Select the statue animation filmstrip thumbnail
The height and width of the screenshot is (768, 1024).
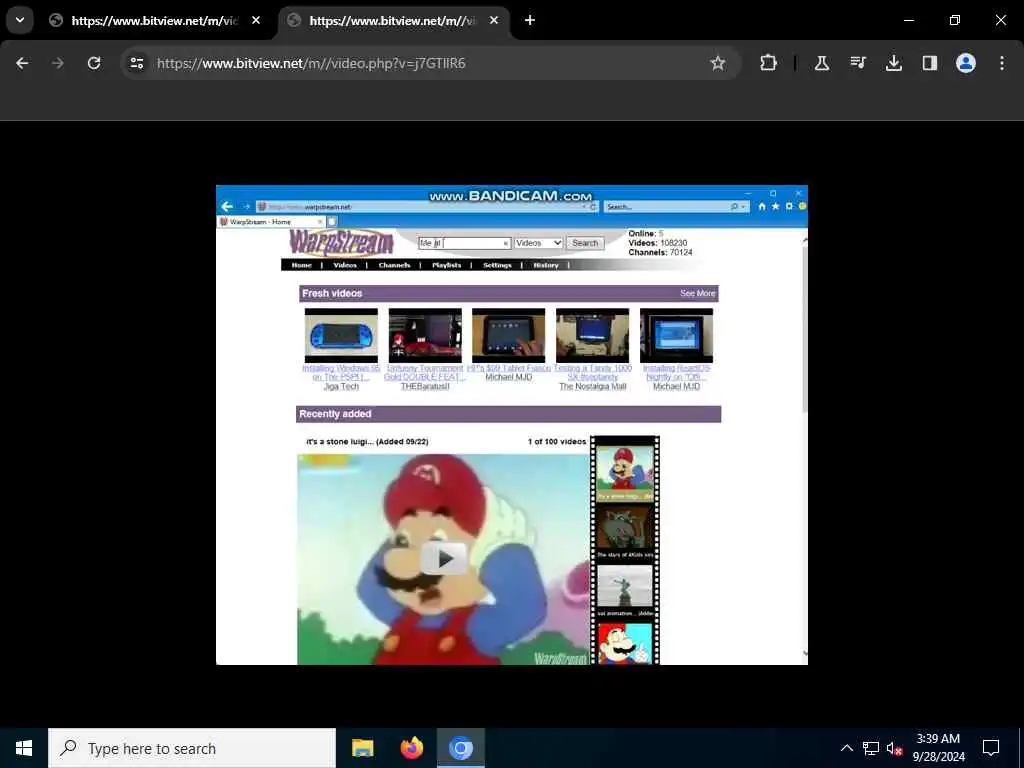click(625, 591)
